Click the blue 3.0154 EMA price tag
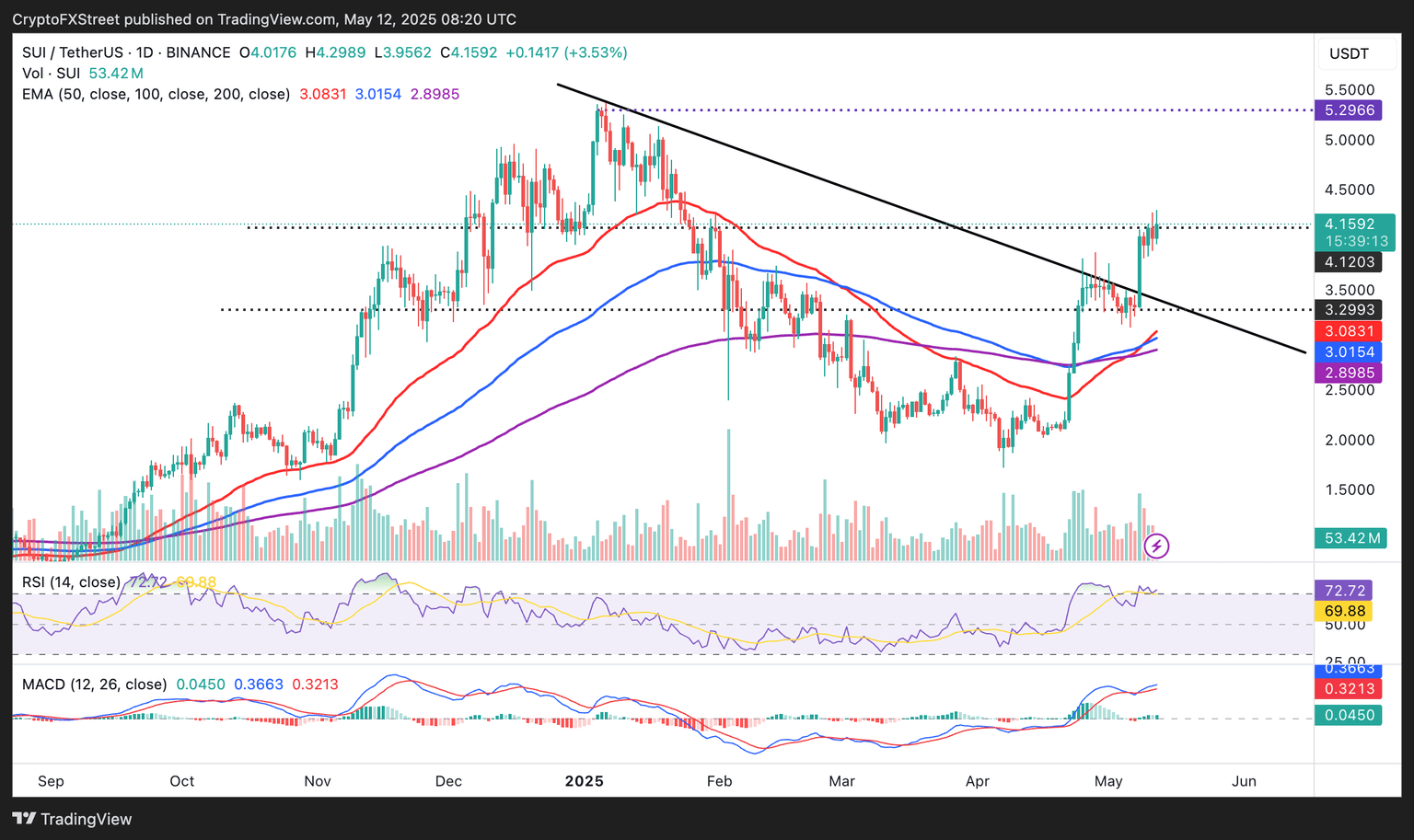1414x840 pixels. [1350, 351]
